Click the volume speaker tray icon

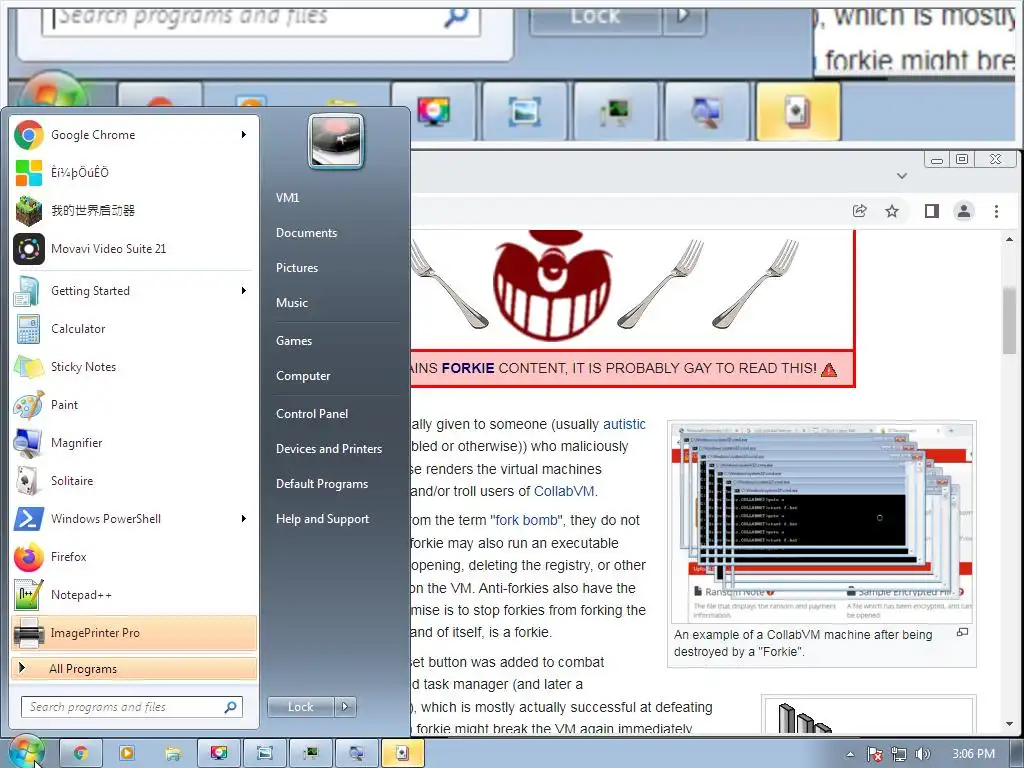tap(923, 754)
